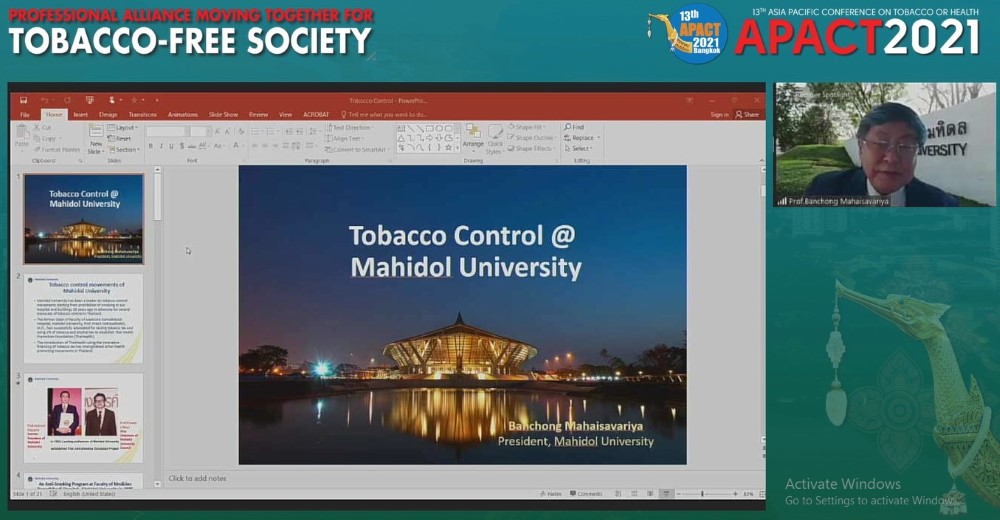Click the Sign in link
The height and width of the screenshot is (520, 1000).
pyautogui.click(x=719, y=115)
